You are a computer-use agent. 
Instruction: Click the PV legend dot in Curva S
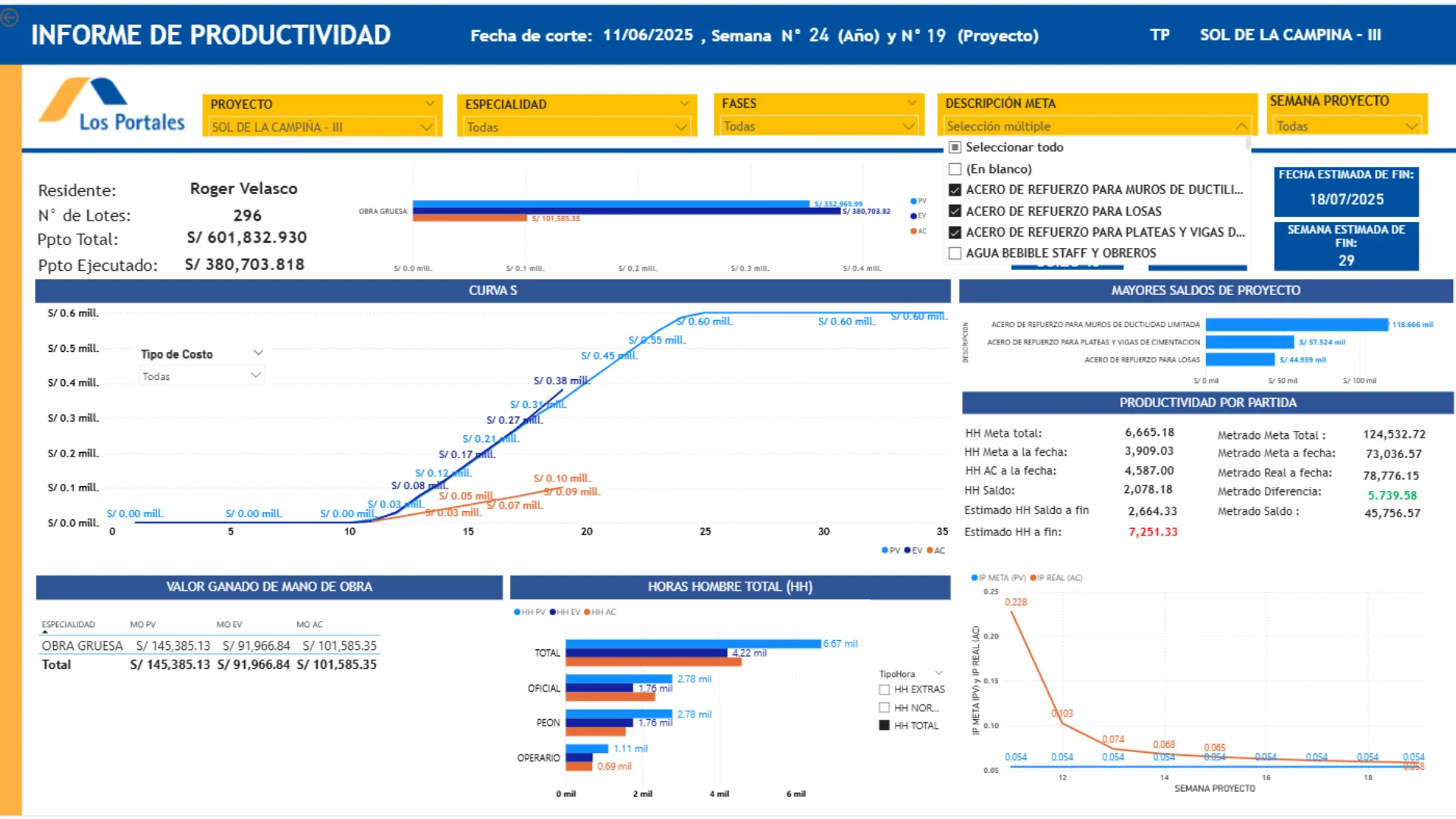(x=884, y=551)
